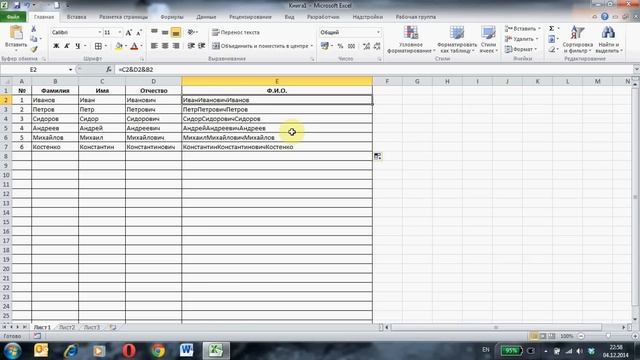Align text right
640x360 pixels.
tap(176, 46)
